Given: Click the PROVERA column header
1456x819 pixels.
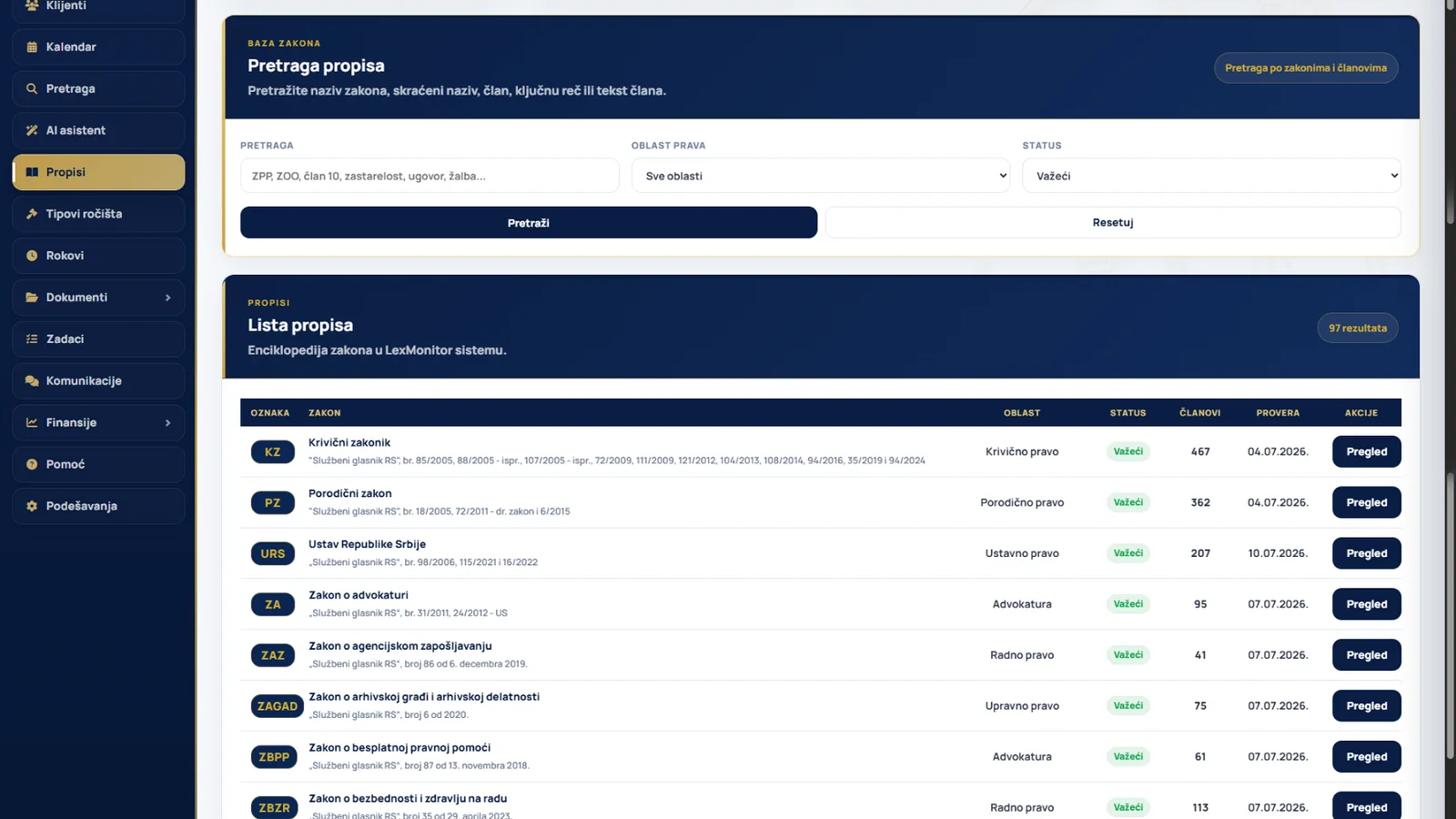Looking at the screenshot, I should [1278, 413].
